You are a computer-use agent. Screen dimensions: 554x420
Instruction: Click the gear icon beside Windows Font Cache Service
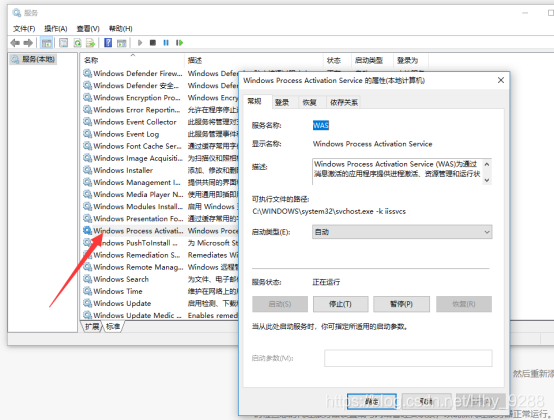(x=87, y=146)
